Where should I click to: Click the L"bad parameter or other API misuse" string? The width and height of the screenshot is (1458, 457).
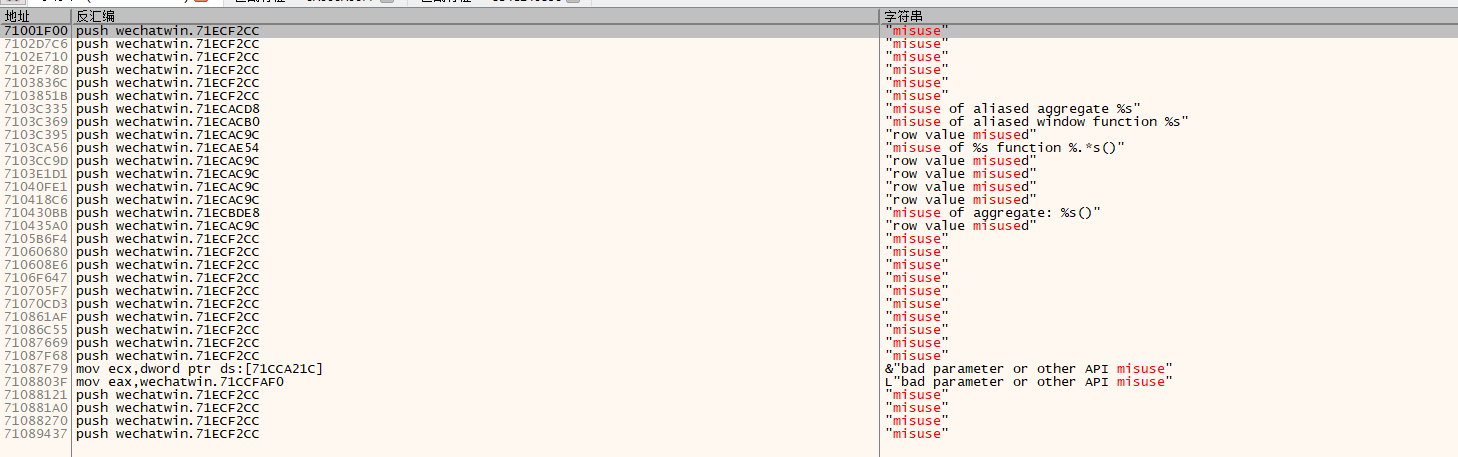coord(1029,382)
